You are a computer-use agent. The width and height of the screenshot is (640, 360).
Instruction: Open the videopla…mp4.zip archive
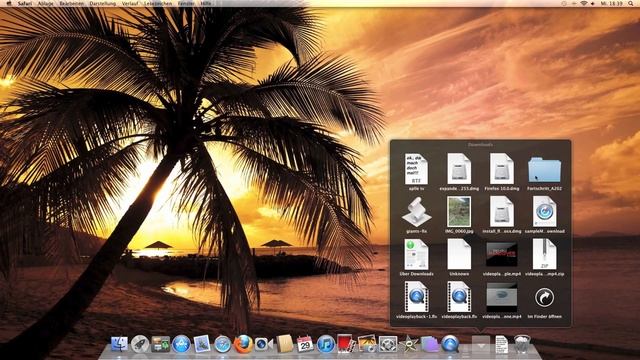pos(544,255)
